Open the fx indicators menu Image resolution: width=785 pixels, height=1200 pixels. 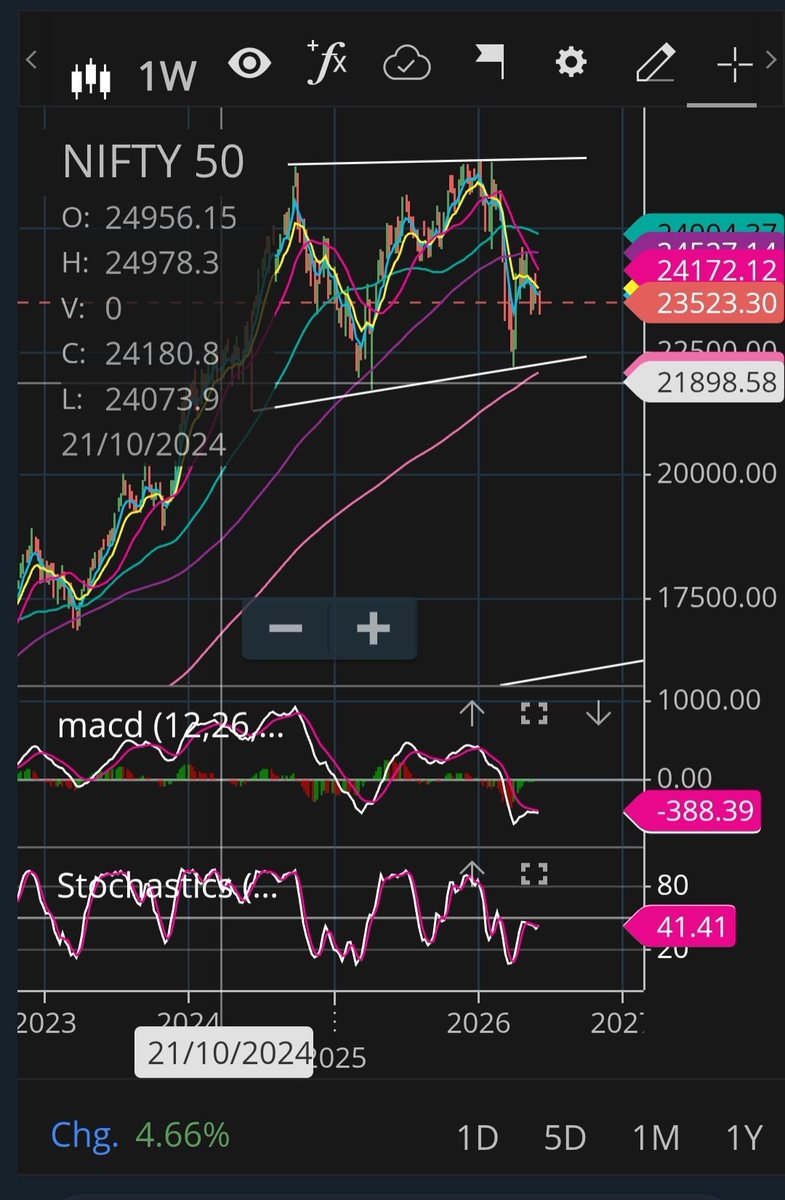pos(327,63)
